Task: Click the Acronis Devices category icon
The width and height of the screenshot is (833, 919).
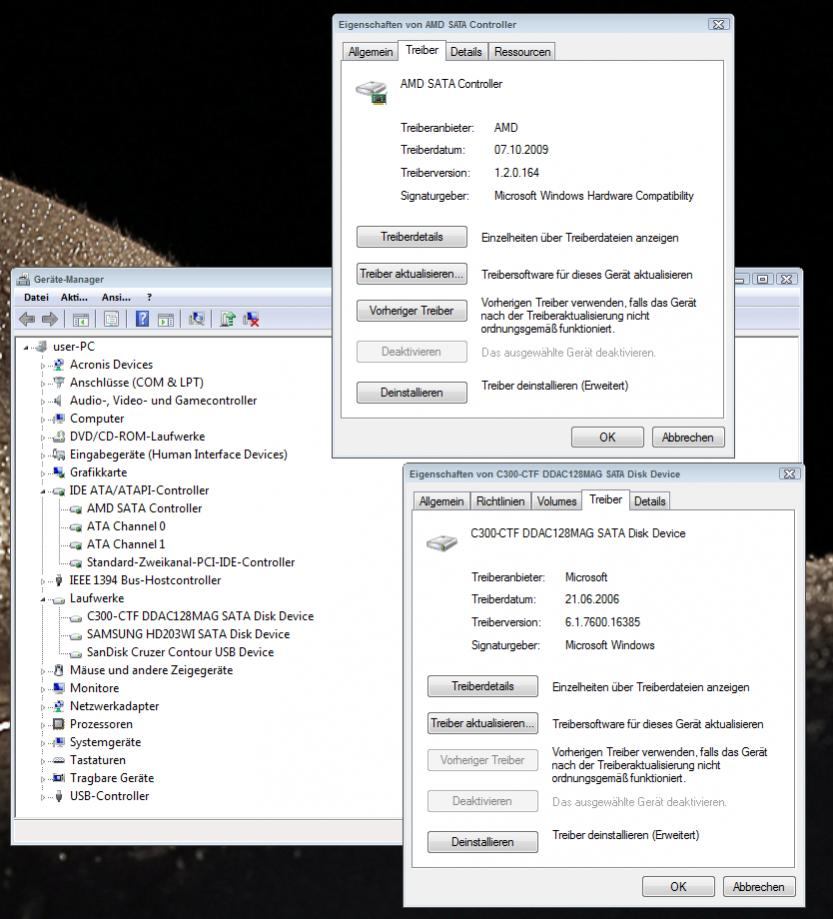Action: 58,365
